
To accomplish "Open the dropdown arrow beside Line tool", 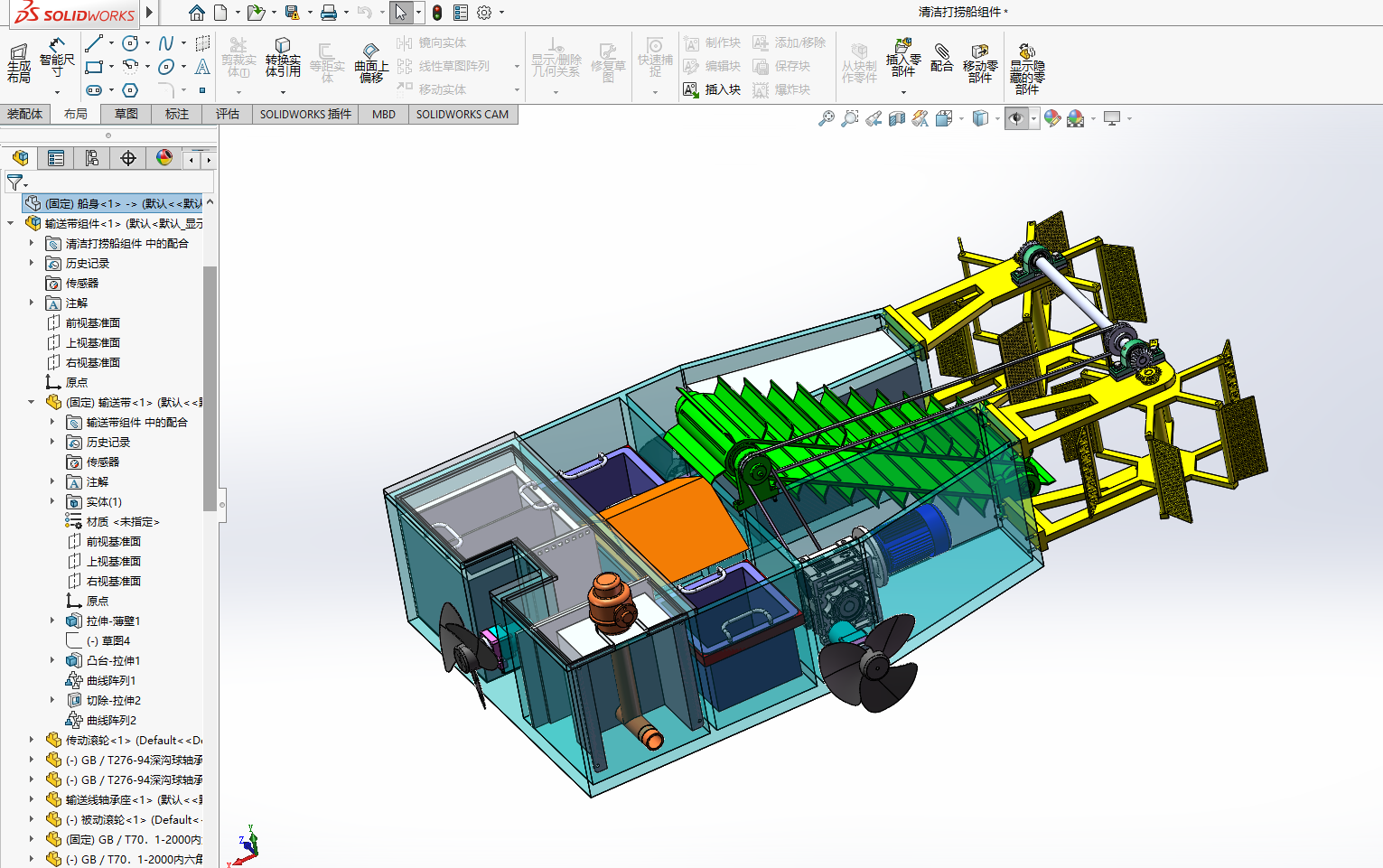I will pos(111,43).
